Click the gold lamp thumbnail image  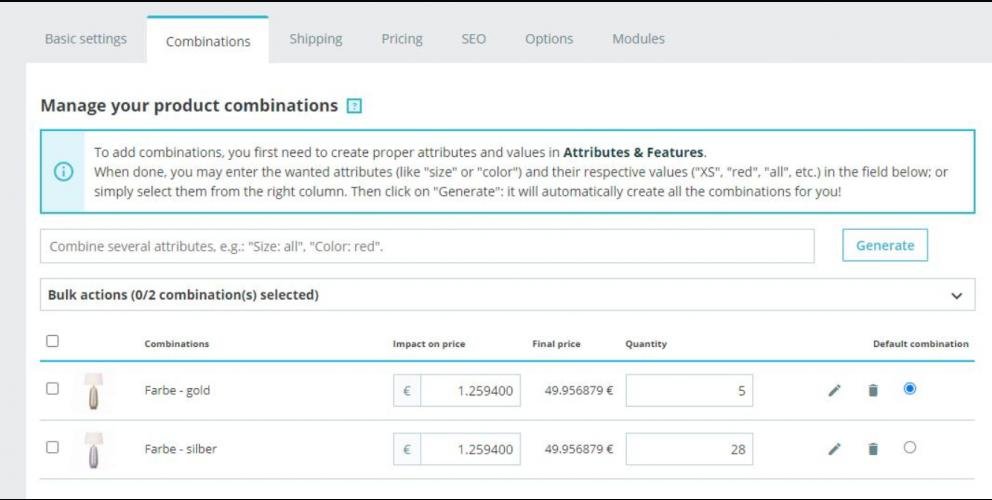(94, 391)
